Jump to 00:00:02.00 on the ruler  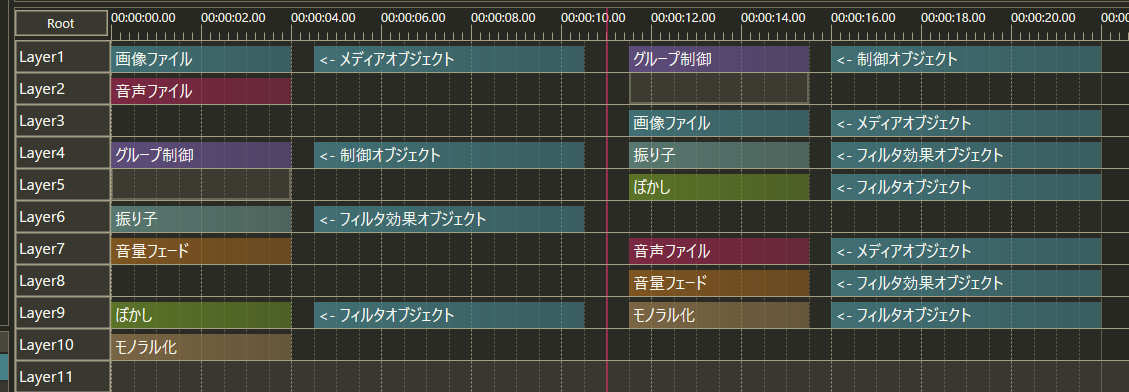pos(233,17)
